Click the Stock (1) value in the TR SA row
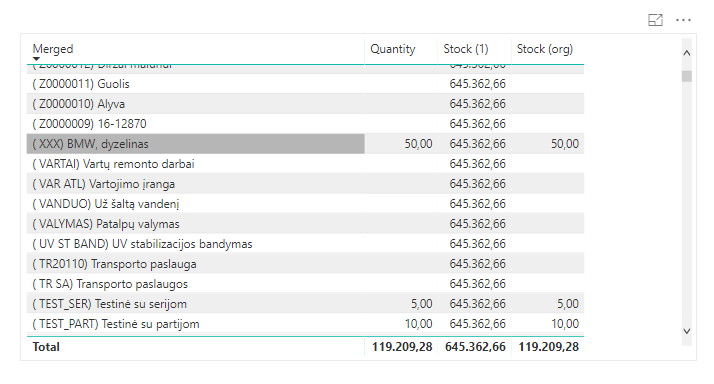714x384 pixels. coord(477,284)
